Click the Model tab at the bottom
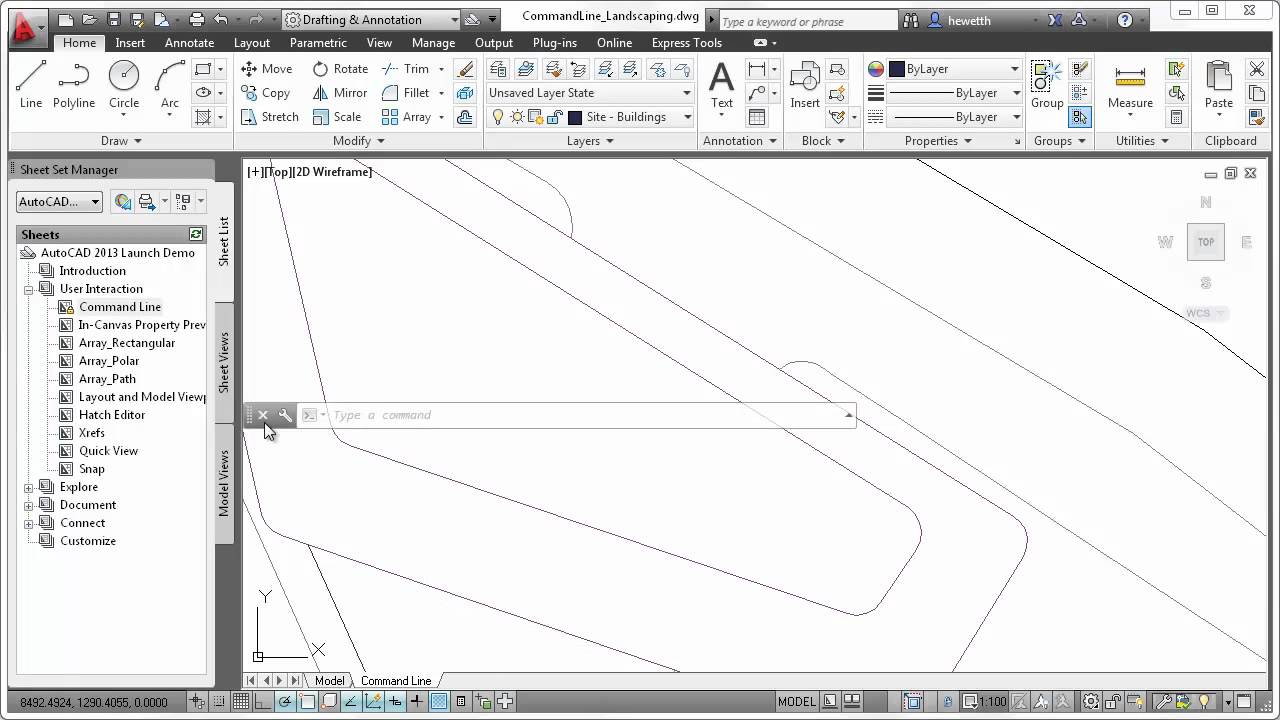1280x720 pixels. click(329, 681)
